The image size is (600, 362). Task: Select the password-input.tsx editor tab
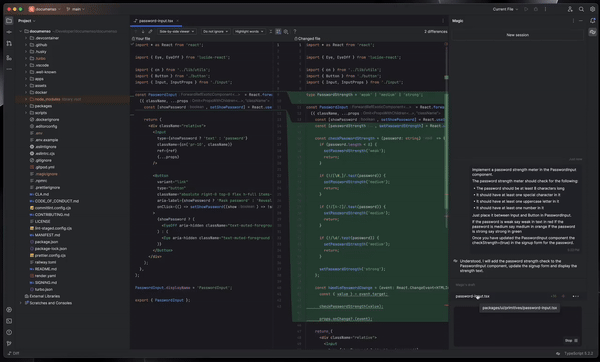[155, 21]
